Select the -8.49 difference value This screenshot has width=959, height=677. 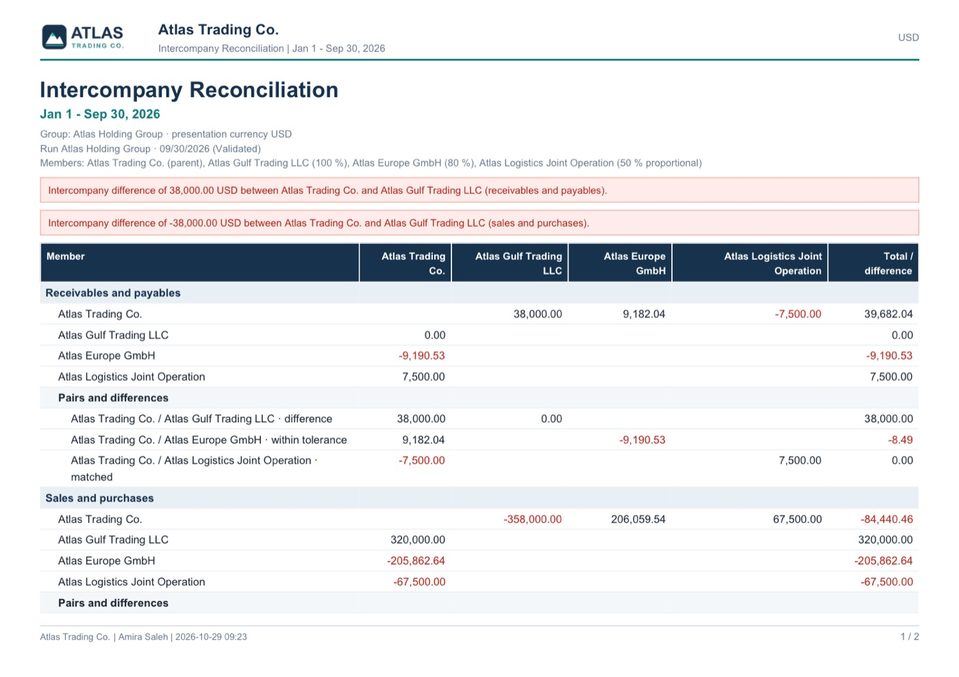point(900,440)
